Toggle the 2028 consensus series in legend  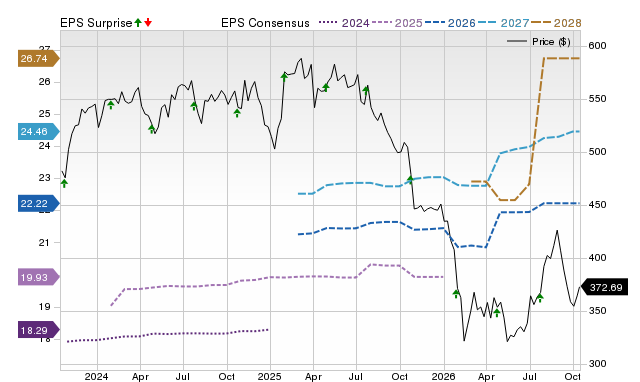pyautogui.click(x=556, y=23)
